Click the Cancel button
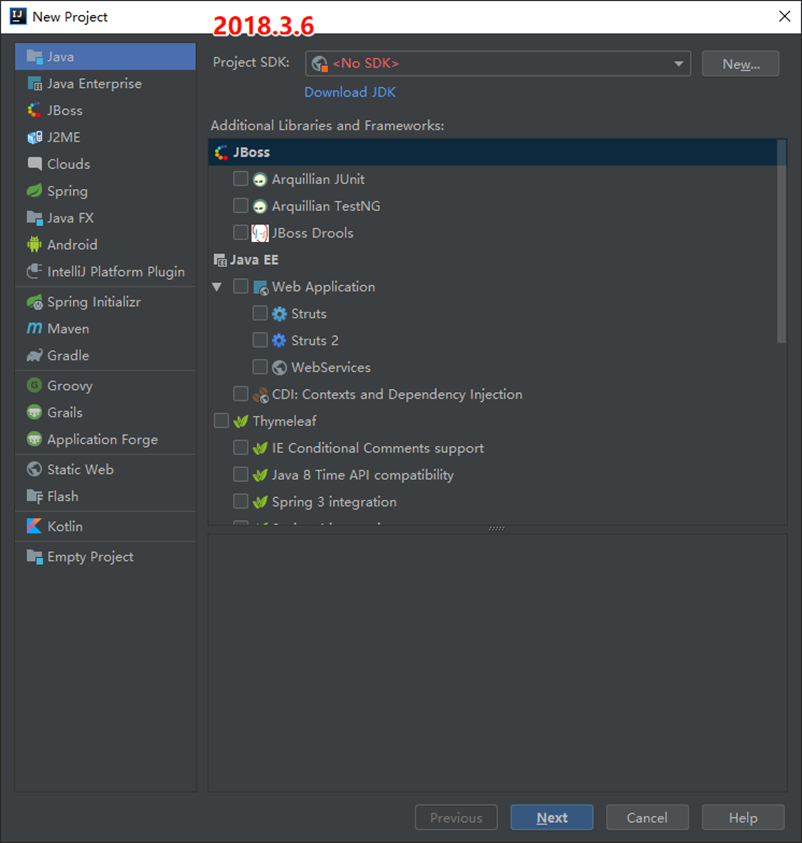The width and height of the screenshot is (802, 843). point(647,817)
